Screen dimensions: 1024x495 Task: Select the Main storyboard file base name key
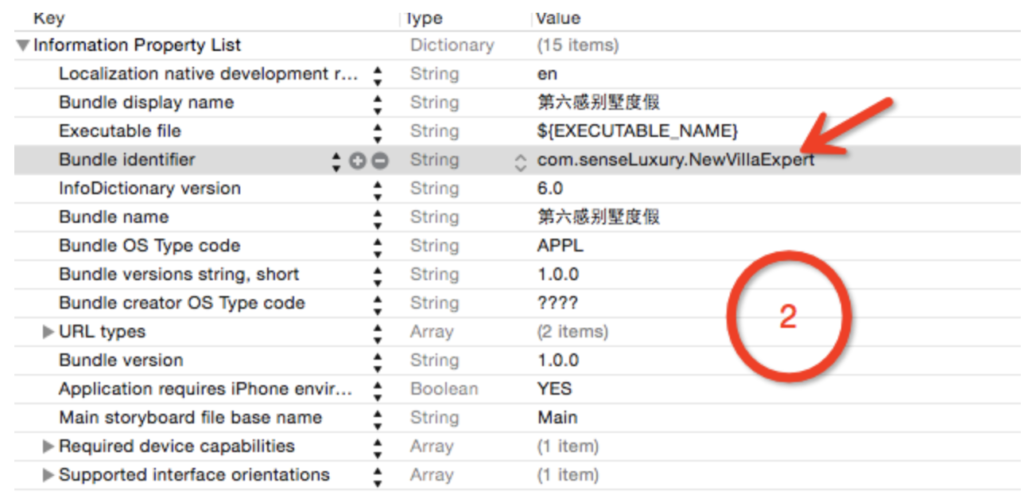[x=190, y=418]
